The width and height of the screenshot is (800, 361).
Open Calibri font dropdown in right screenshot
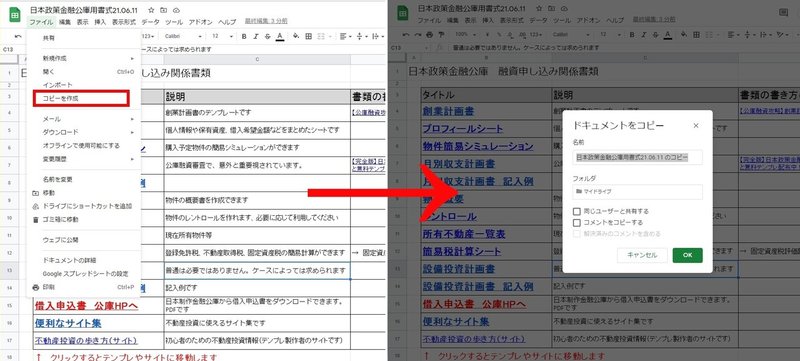pyautogui.click(x=570, y=34)
